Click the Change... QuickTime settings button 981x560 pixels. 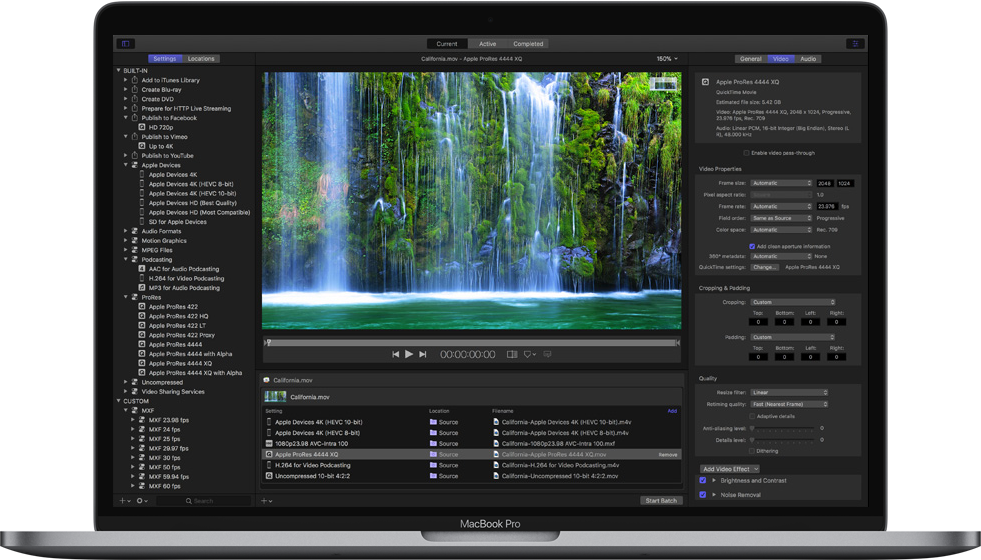(x=765, y=268)
